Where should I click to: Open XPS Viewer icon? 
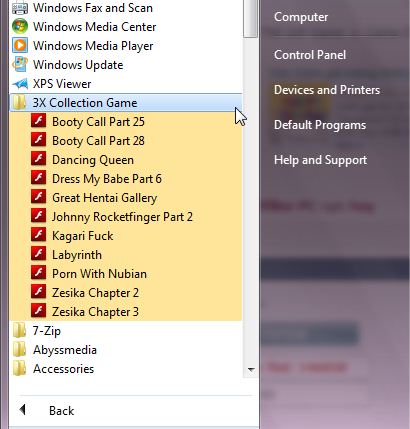(x=20, y=84)
